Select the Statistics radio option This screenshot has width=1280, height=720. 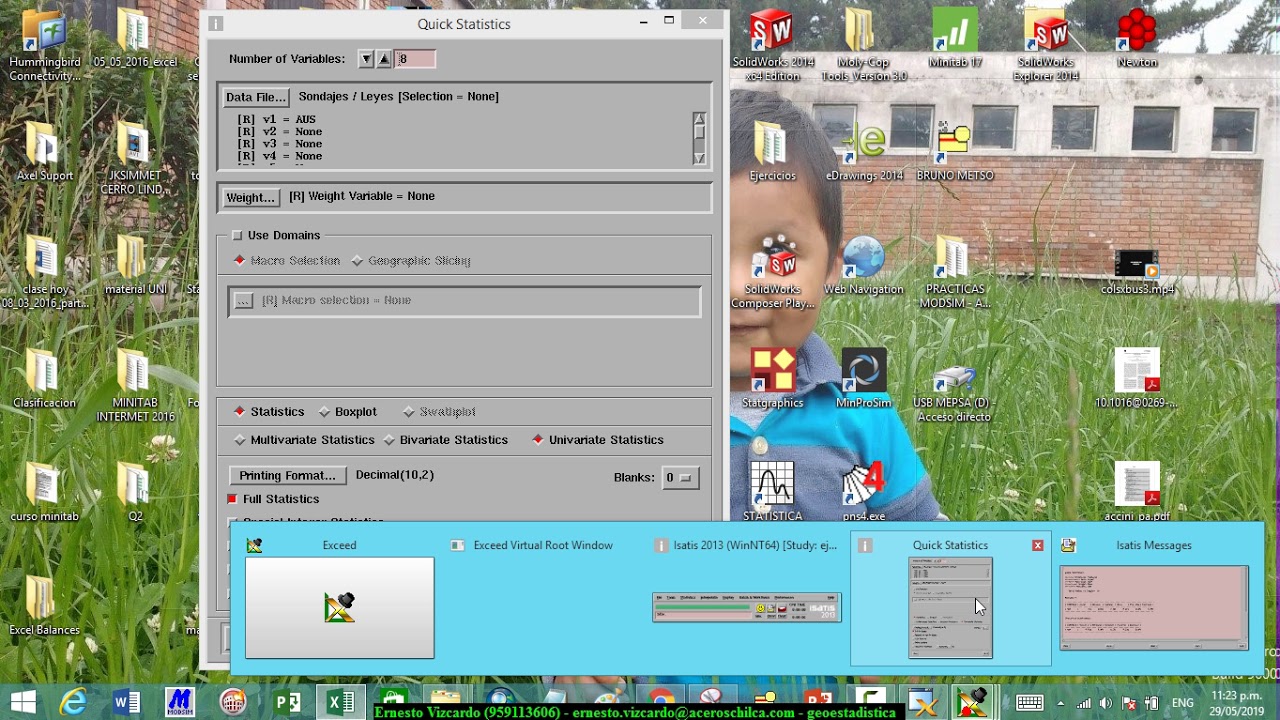(x=269, y=411)
